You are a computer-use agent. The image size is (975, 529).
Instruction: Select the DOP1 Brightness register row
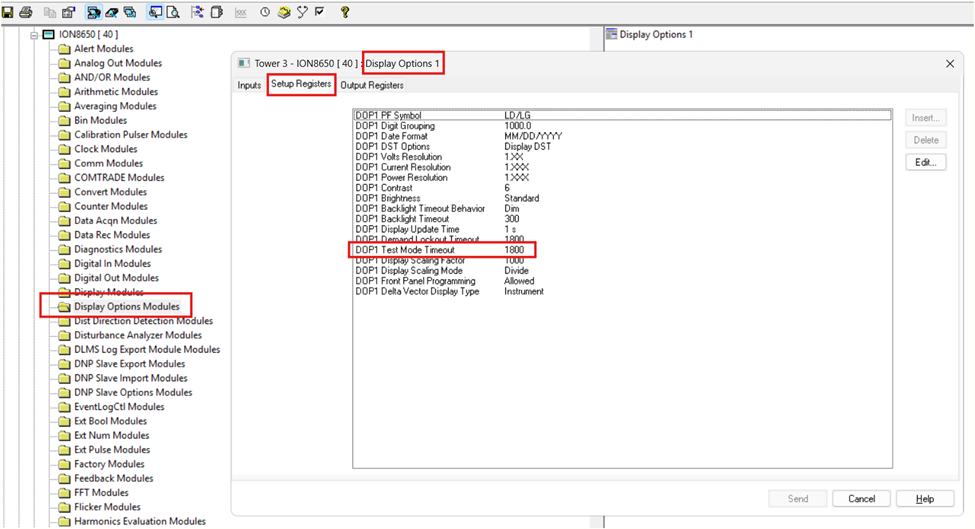coord(622,198)
